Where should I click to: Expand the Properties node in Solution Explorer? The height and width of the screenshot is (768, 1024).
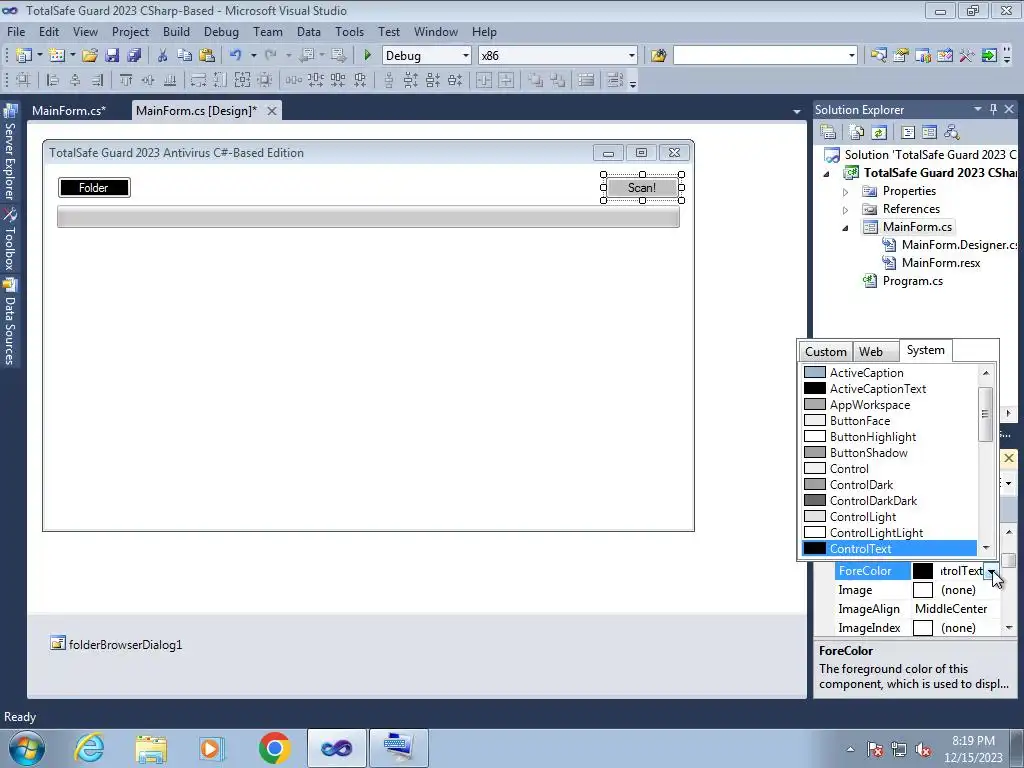845,192
